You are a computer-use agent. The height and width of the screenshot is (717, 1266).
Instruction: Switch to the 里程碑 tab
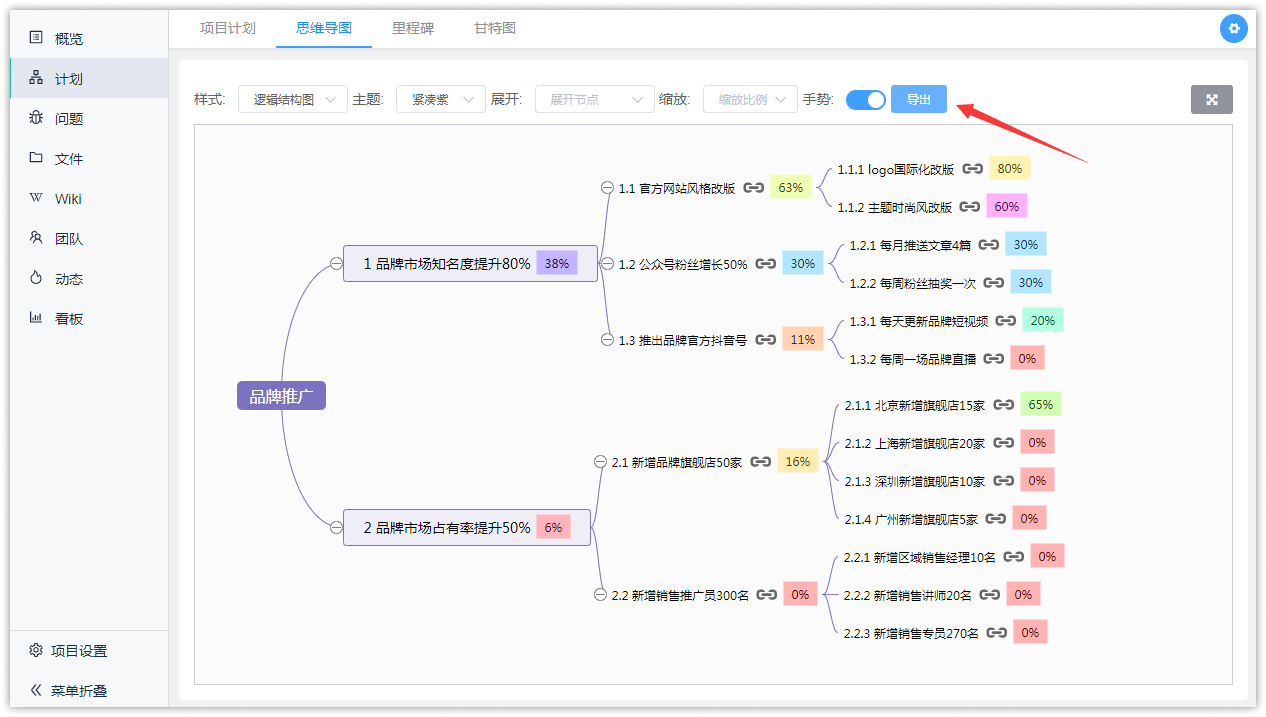[413, 28]
